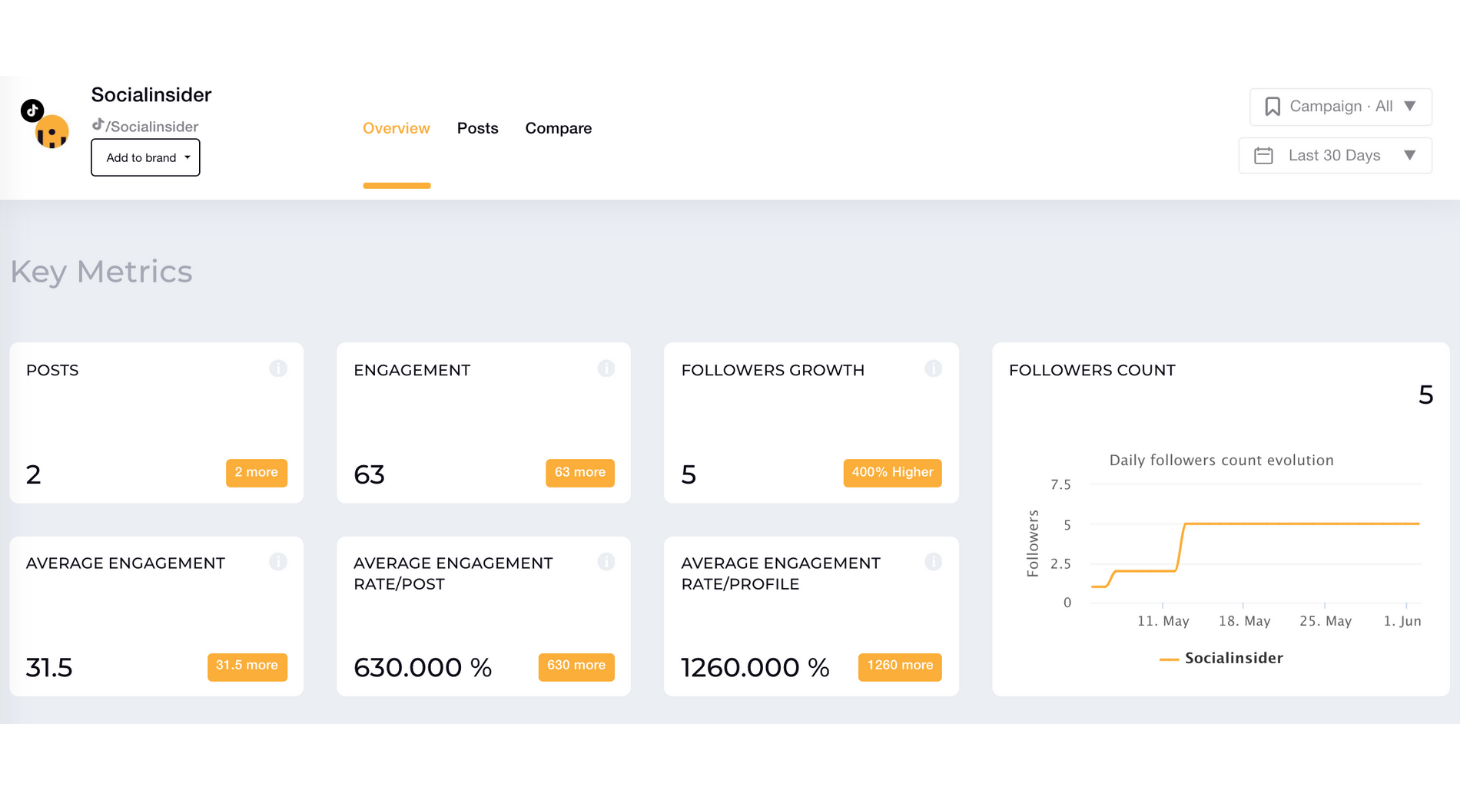Click the bookmark icon in Campaign selector

tap(1273, 106)
